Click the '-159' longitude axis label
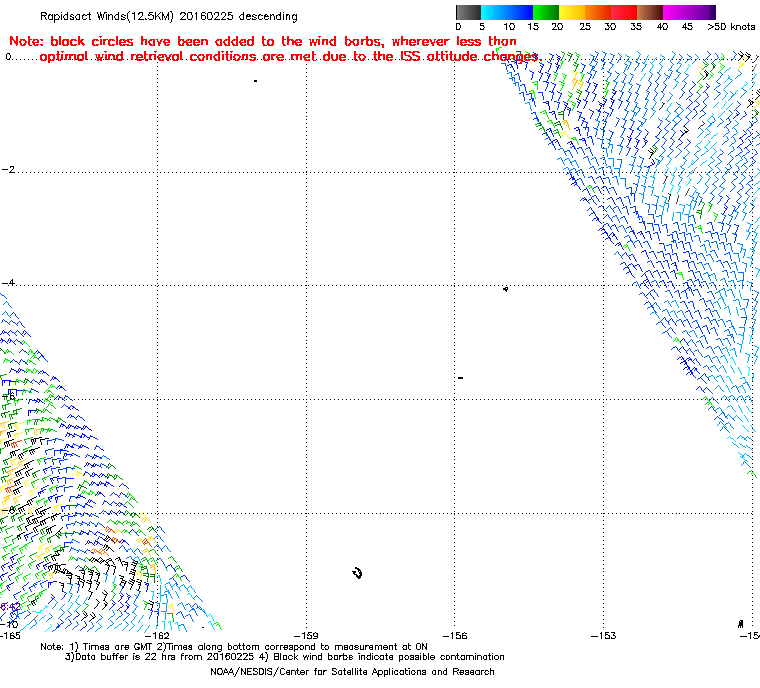760x688 pixels. click(x=306, y=636)
